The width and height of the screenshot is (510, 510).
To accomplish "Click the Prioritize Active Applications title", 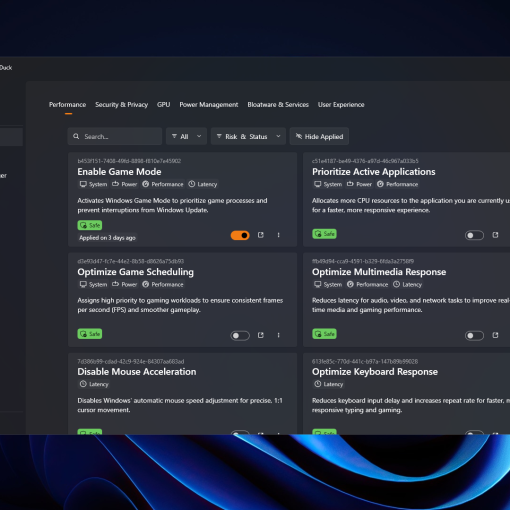I will click(374, 172).
